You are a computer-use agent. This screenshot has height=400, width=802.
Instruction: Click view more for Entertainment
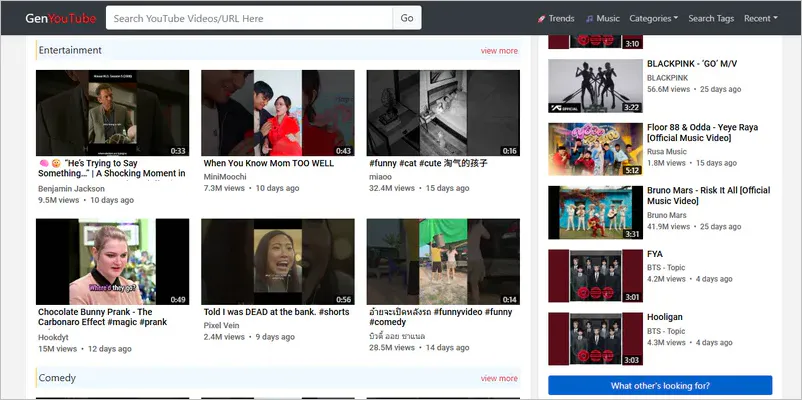click(499, 51)
